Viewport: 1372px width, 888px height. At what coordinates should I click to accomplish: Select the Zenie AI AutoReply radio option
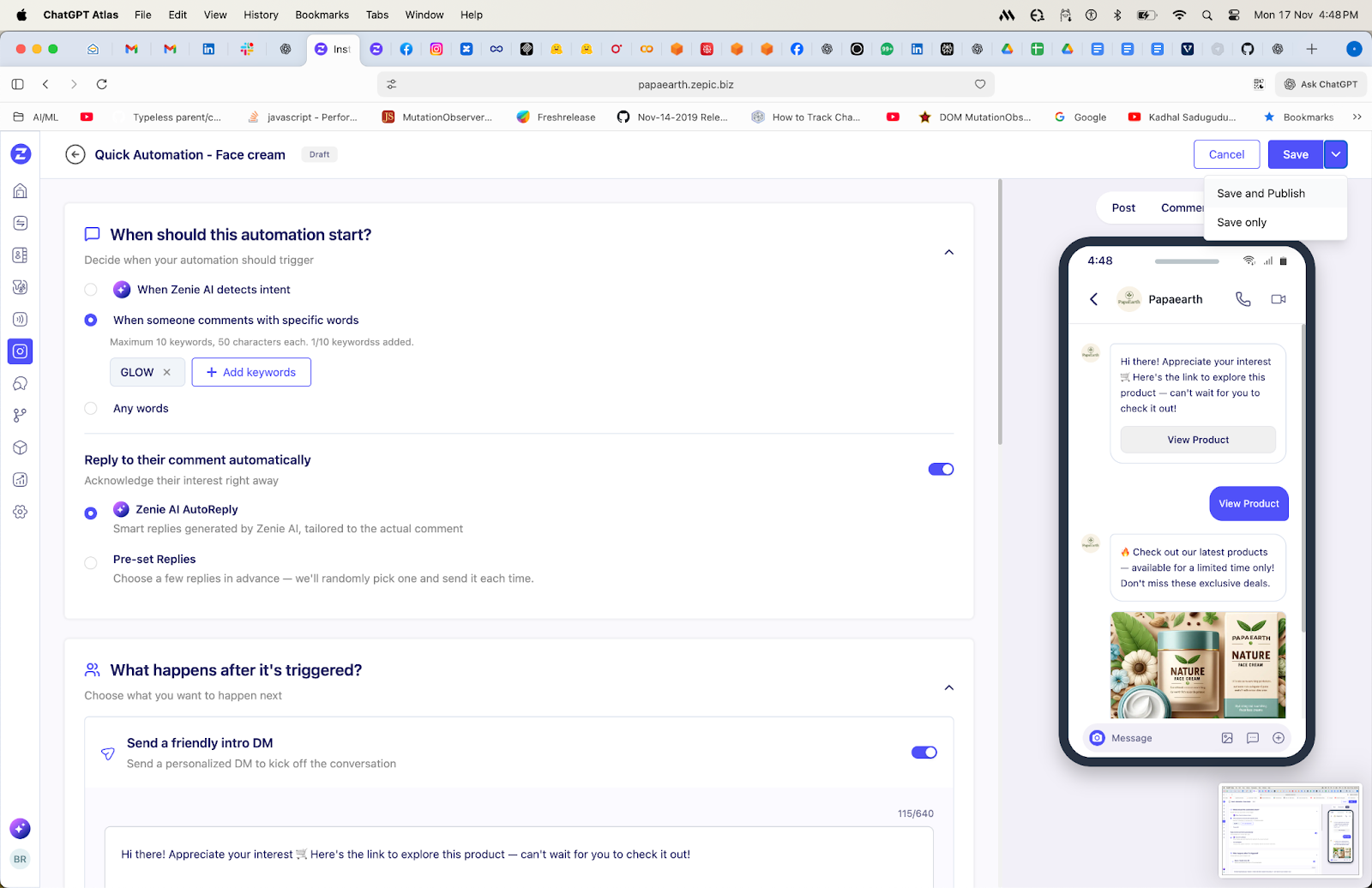91,513
